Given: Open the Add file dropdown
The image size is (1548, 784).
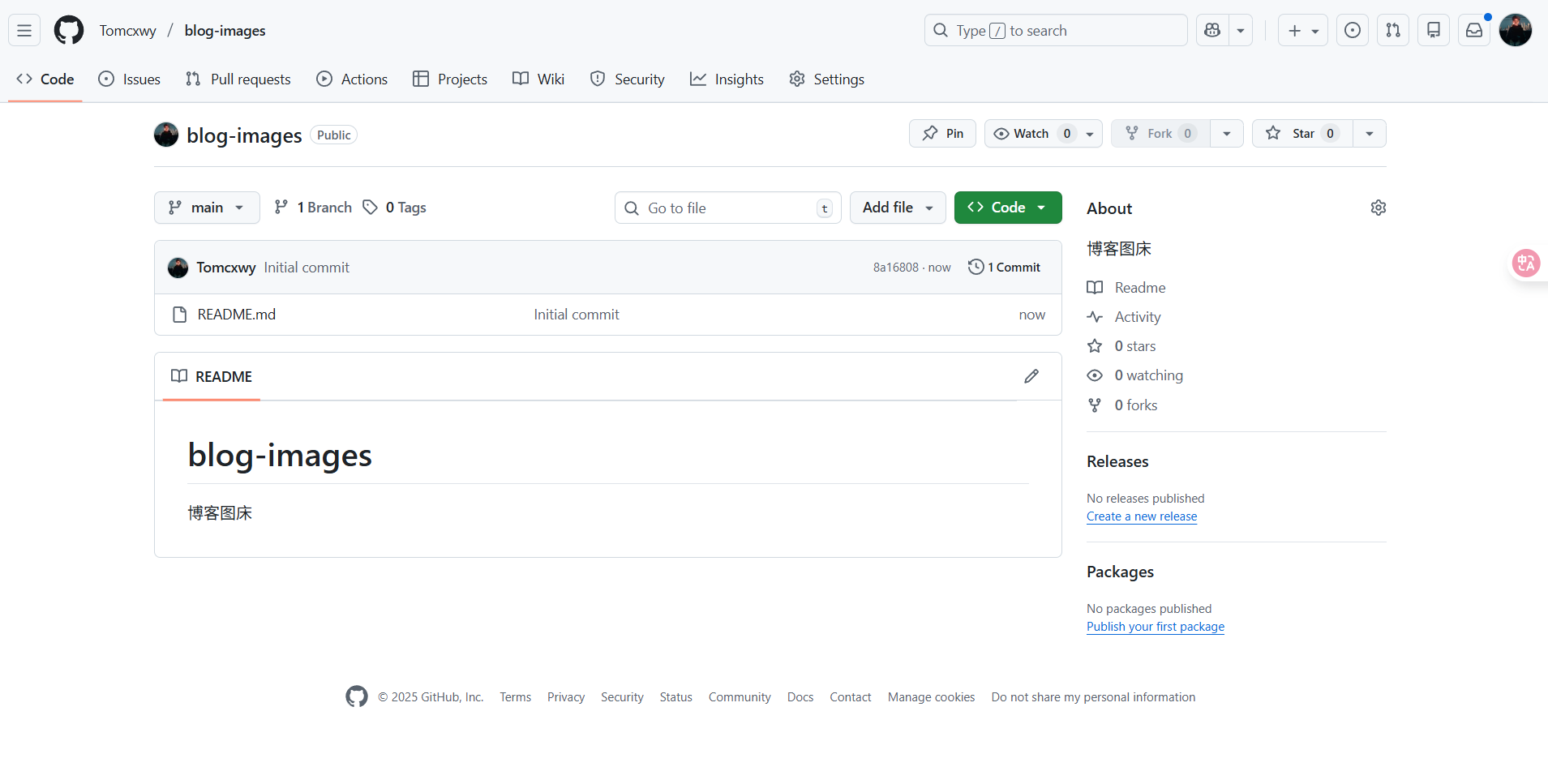Looking at the screenshot, I should coord(898,208).
